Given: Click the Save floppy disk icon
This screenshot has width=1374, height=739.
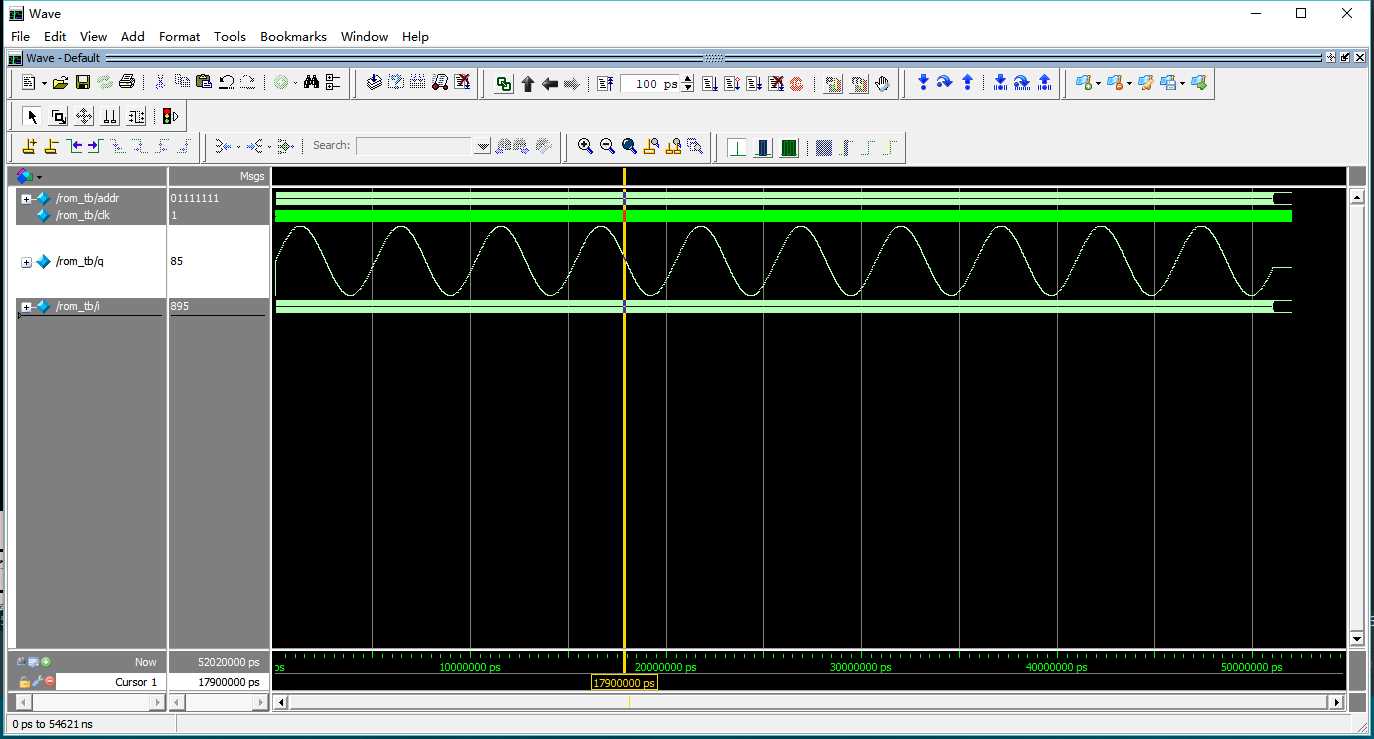Looking at the screenshot, I should [x=83, y=83].
